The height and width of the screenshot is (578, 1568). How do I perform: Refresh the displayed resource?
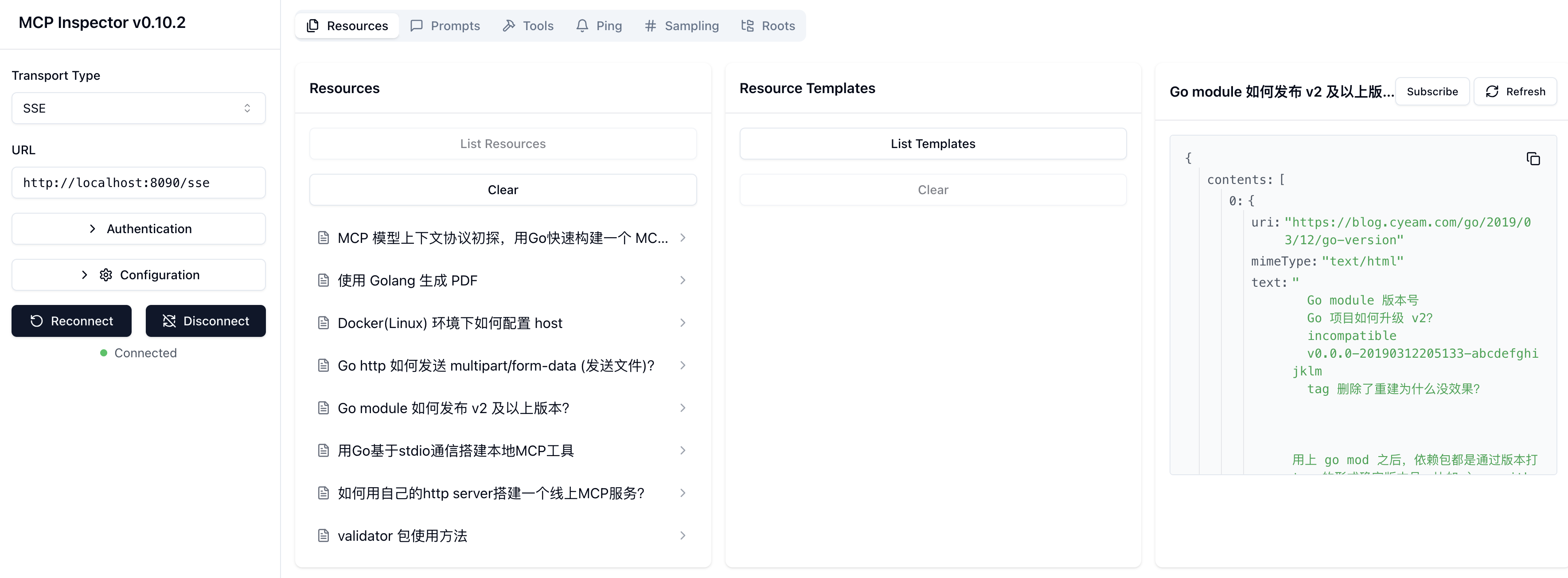[1515, 91]
